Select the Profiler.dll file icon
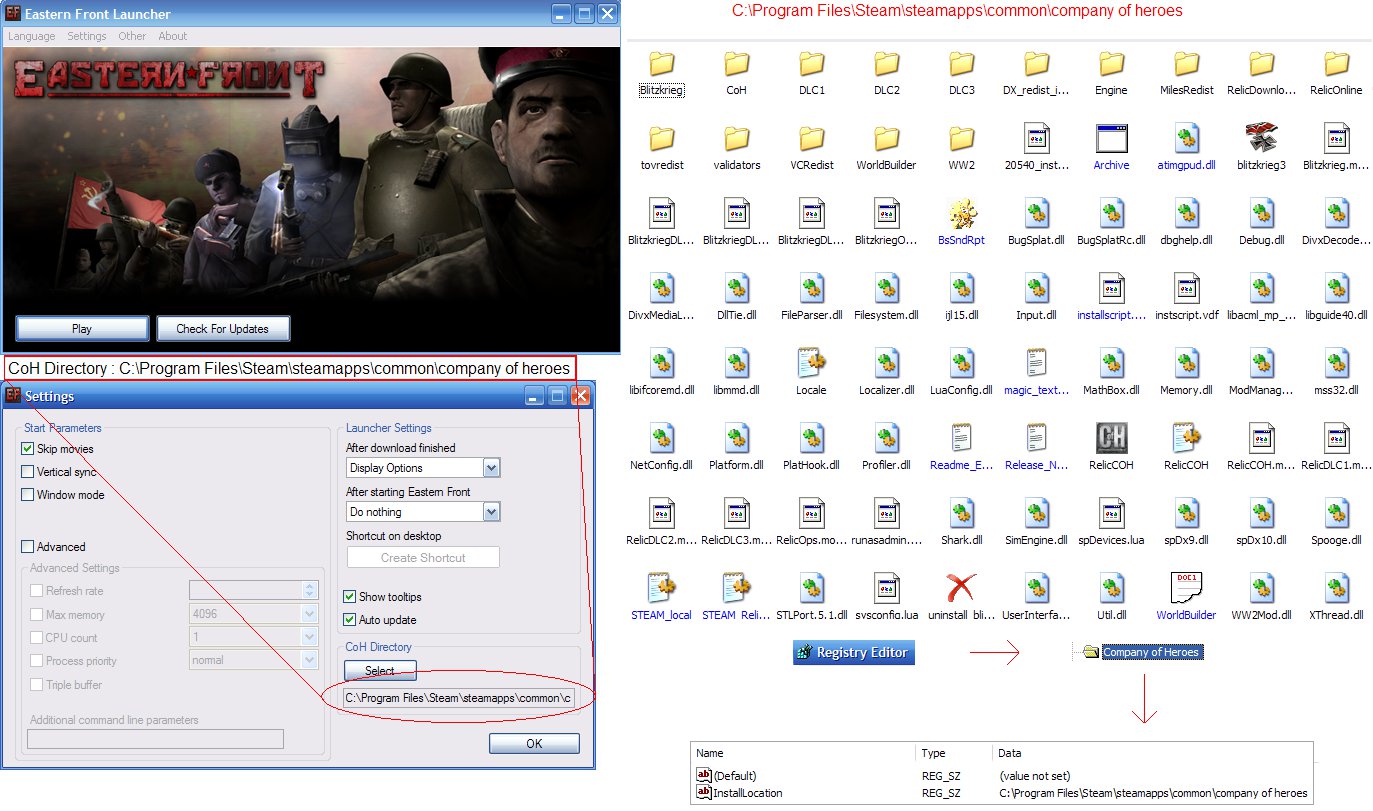This screenshot has height=811, width=1373. 887,438
